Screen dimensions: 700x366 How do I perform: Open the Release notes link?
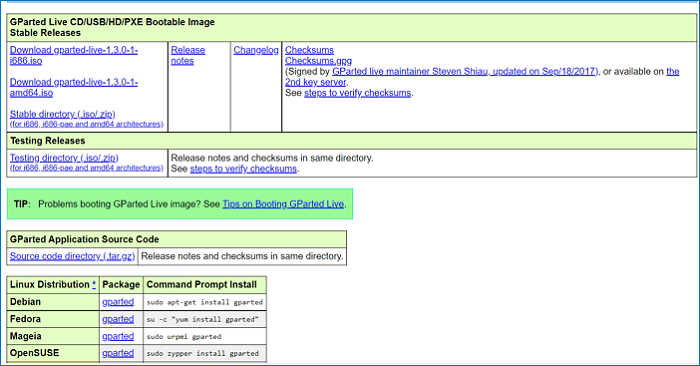tap(188, 55)
